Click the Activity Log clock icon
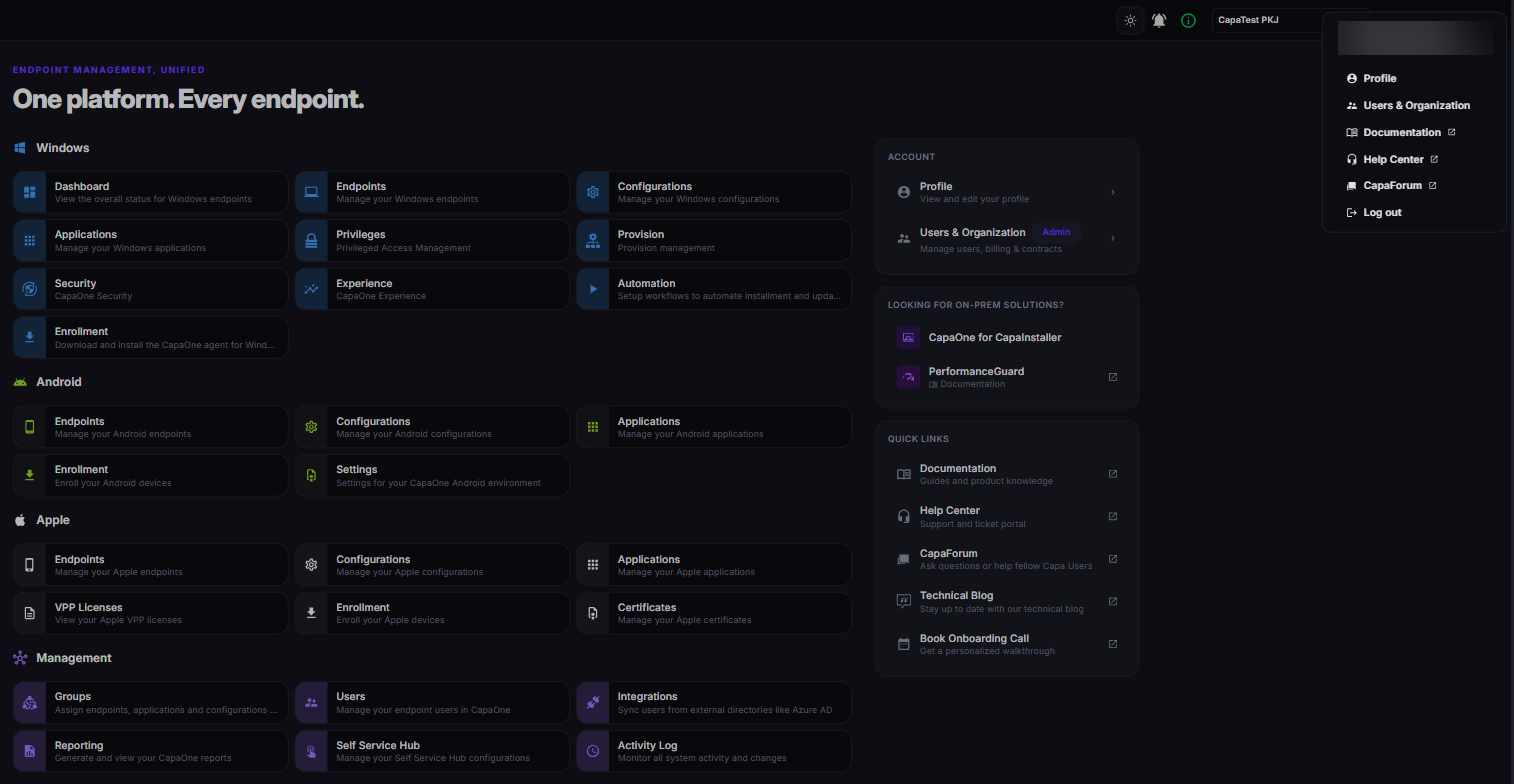This screenshot has width=1514, height=784. point(593,751)
